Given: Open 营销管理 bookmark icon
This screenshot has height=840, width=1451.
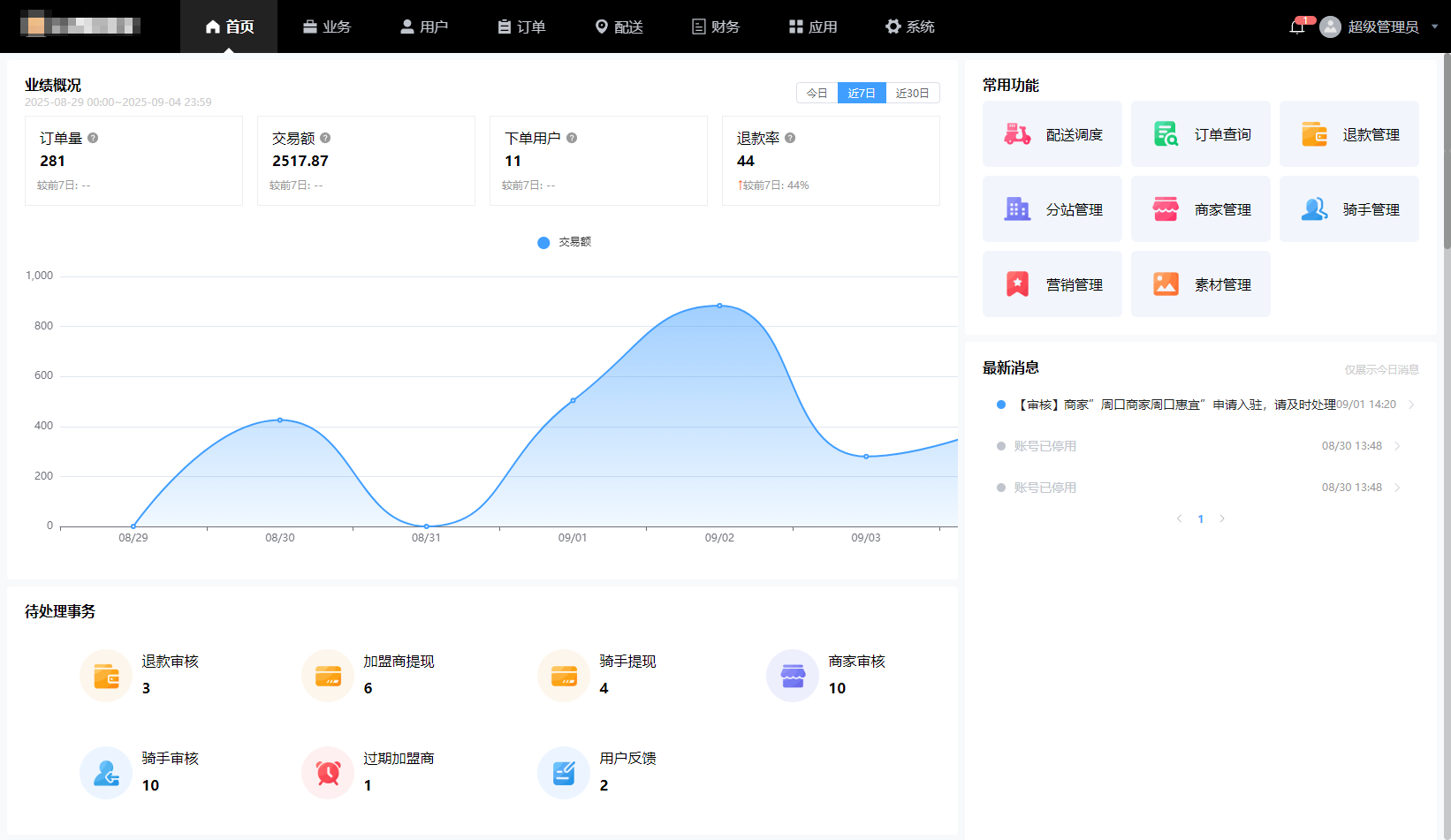Looking at the screenshot, I should coord(1017,284).
